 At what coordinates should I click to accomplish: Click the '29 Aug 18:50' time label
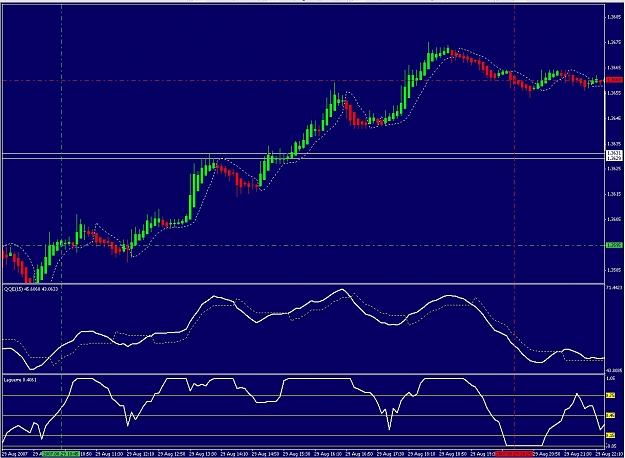point(453,454)
